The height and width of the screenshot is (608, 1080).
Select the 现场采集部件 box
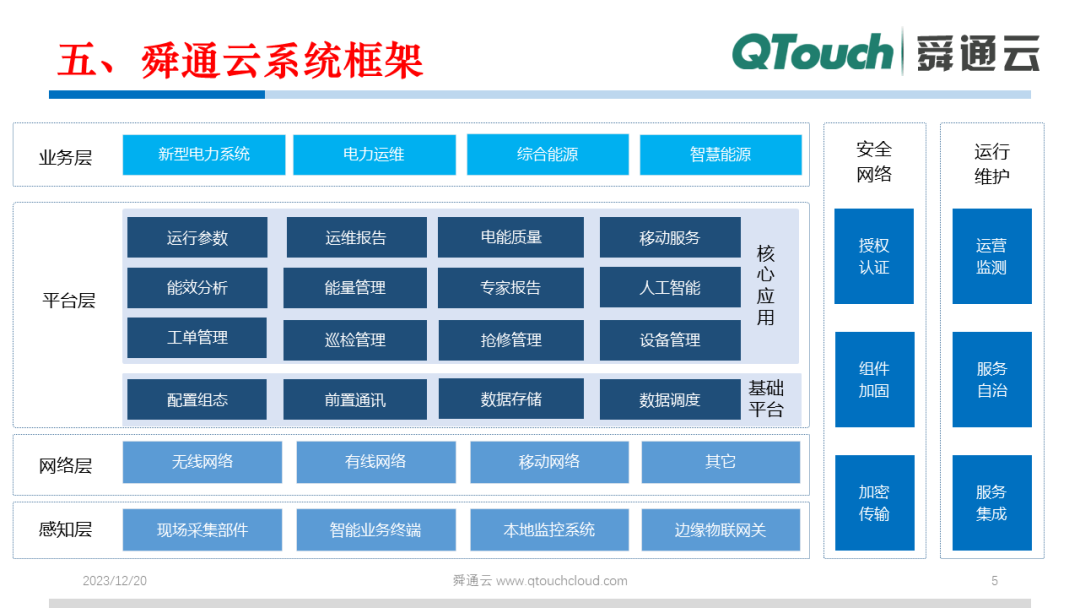(x=202, y=530)
